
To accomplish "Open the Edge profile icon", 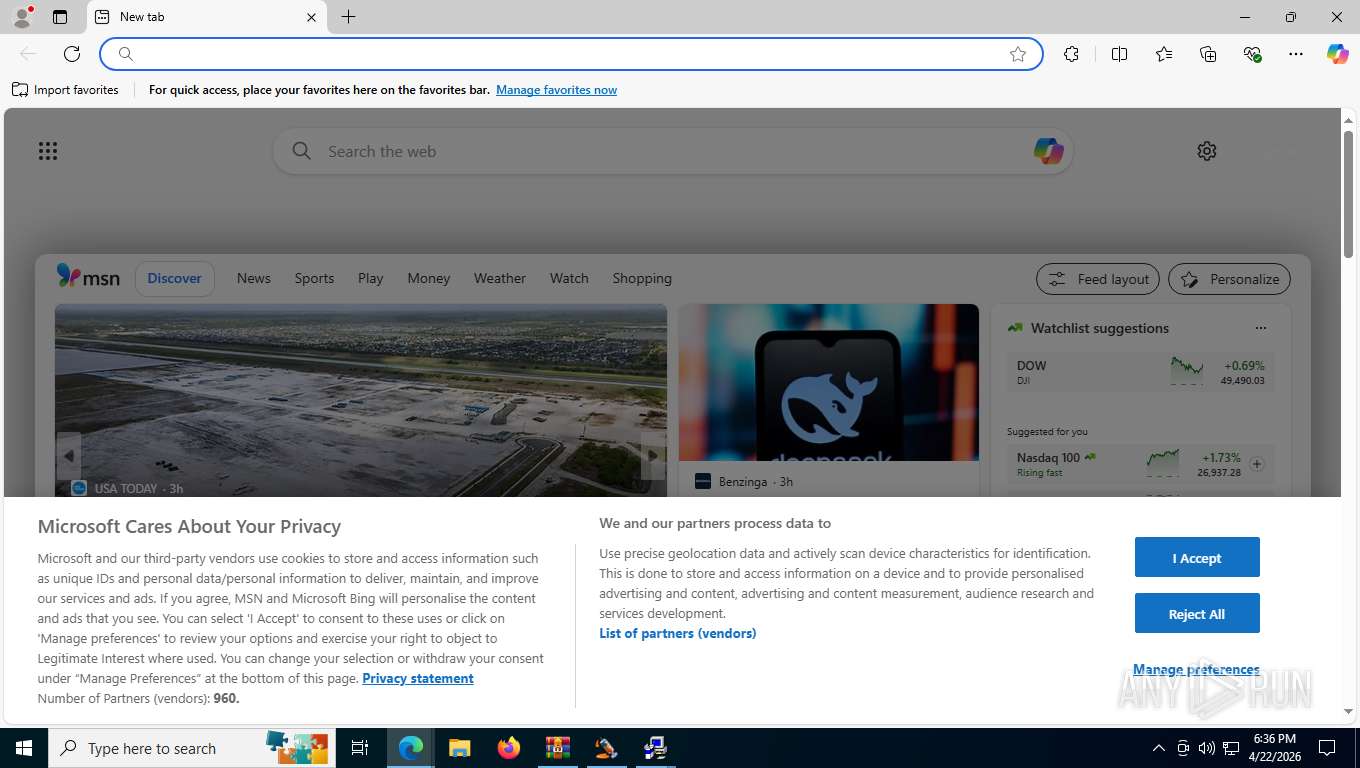I will coord(21,17).
